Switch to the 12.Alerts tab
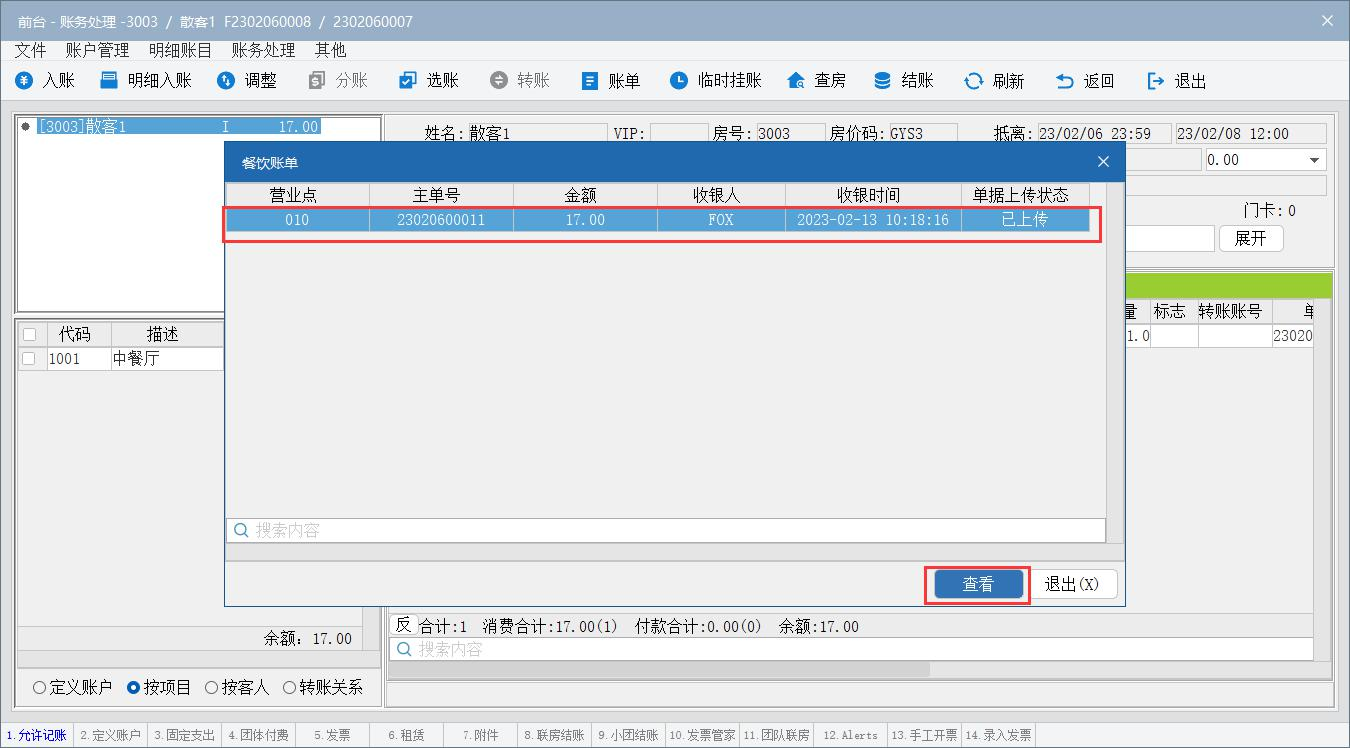Viewport: 1350px width, 748px height. pyautogui.click(x=850, y=735)
